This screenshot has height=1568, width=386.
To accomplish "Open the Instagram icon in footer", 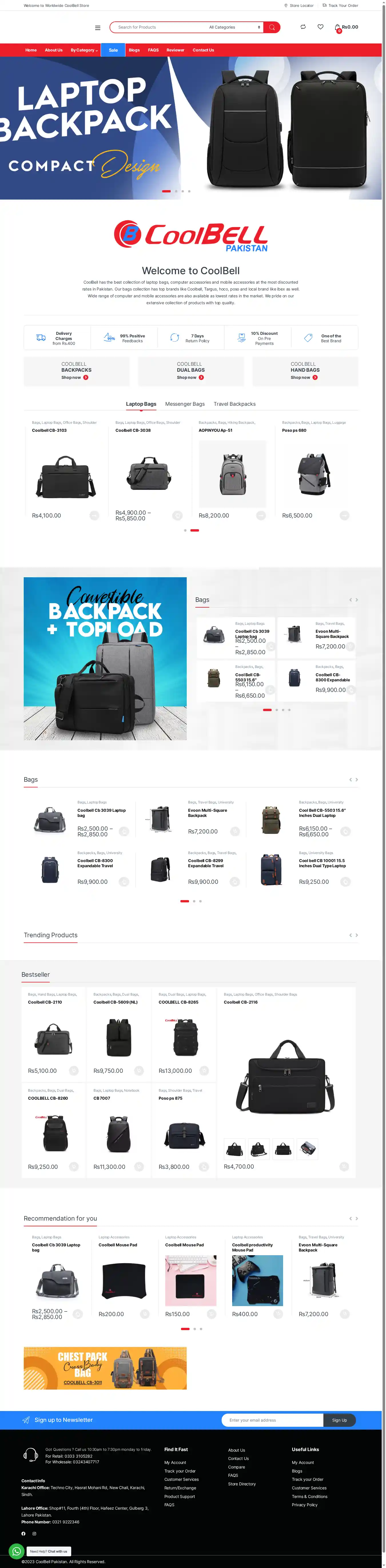I will pos(34,1533).
